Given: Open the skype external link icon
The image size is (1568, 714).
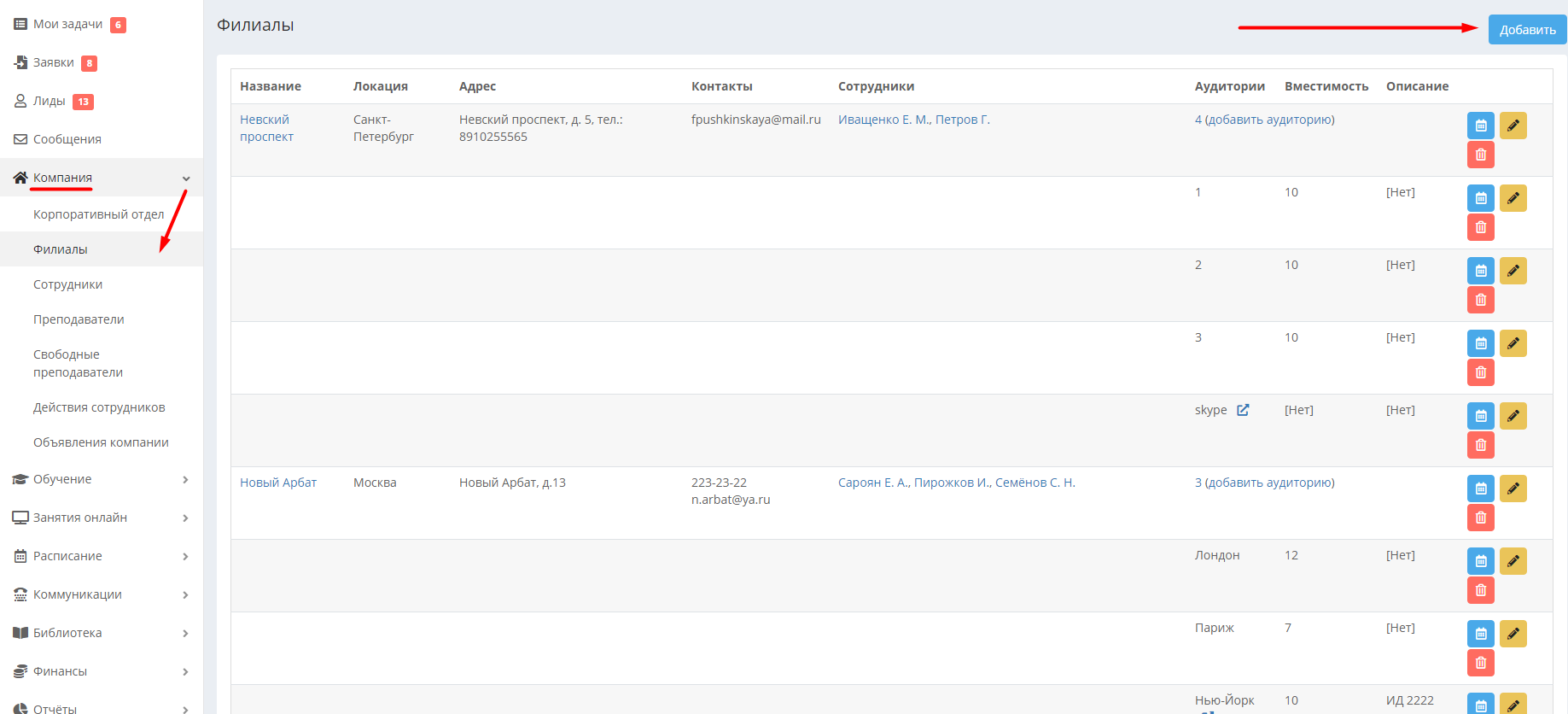Looking at the screenshot, I should 1243,410.
